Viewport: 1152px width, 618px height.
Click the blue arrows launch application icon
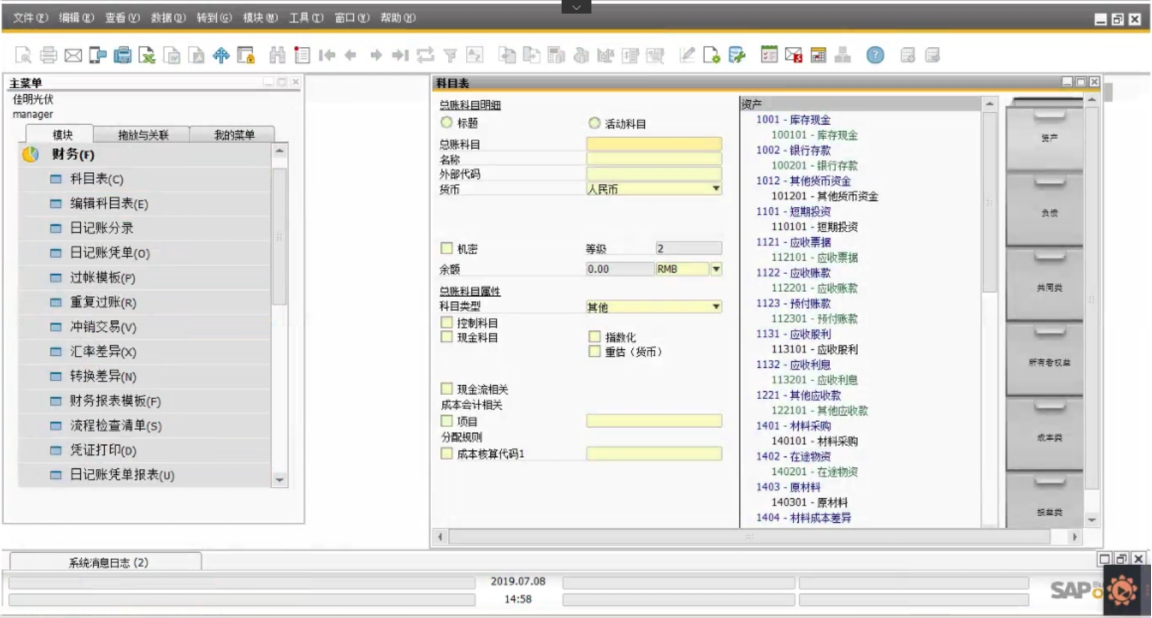221,55
